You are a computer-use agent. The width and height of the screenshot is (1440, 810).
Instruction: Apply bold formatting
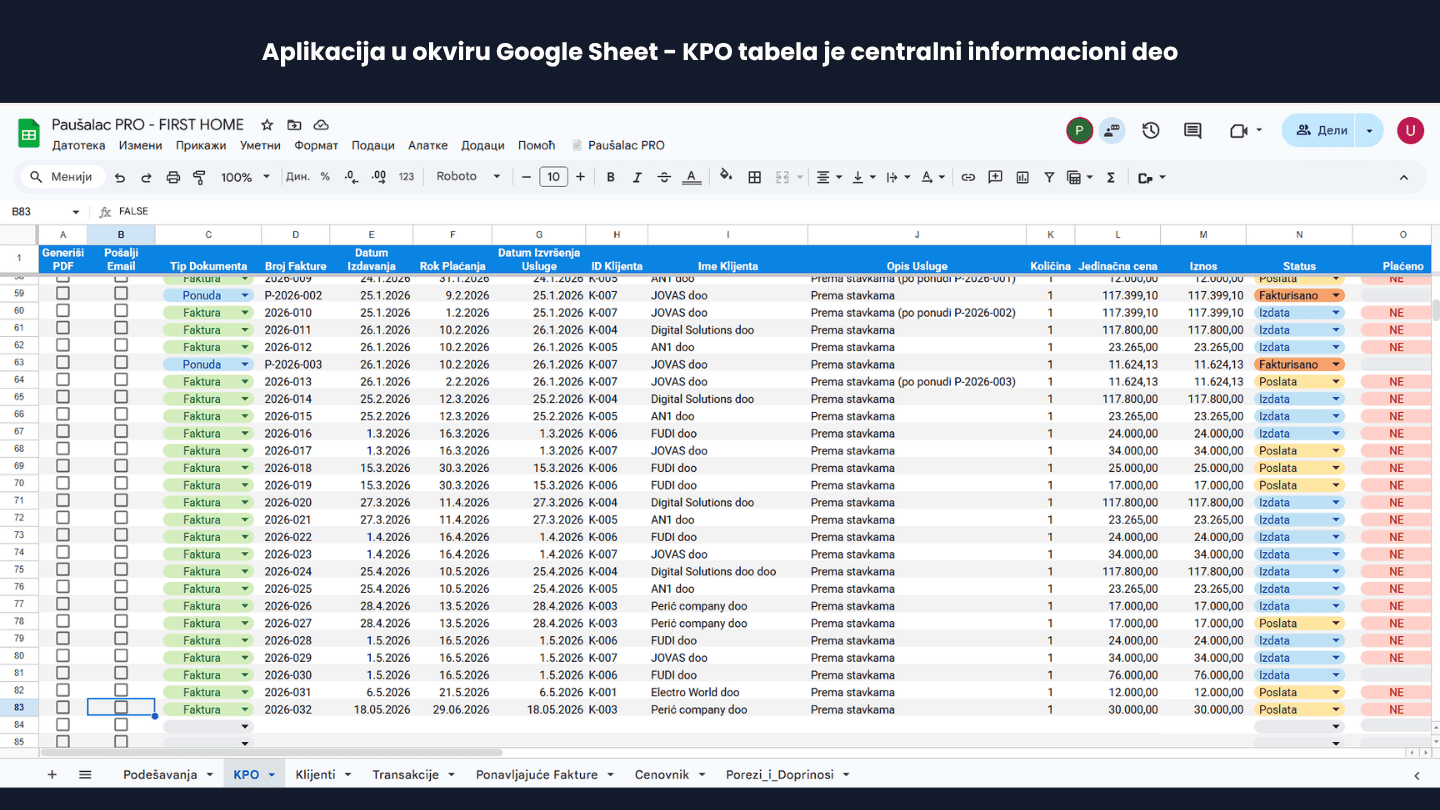click(611, 177)
